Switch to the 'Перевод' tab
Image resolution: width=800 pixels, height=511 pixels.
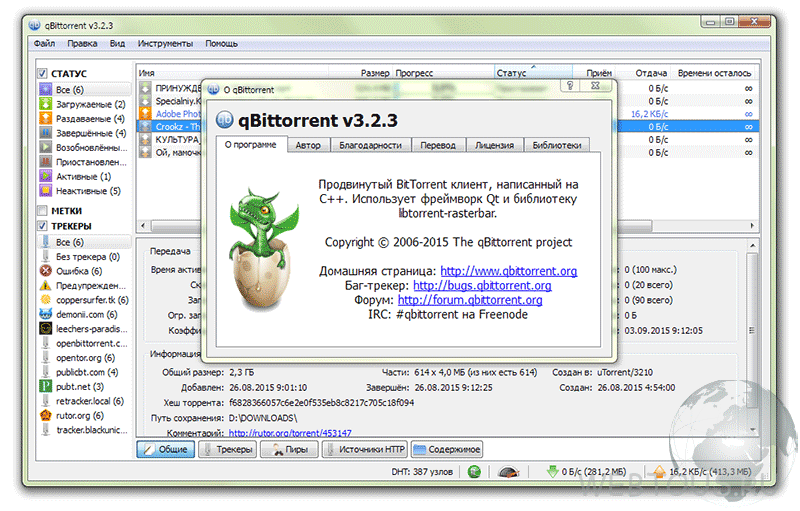(x=438, y=145)
